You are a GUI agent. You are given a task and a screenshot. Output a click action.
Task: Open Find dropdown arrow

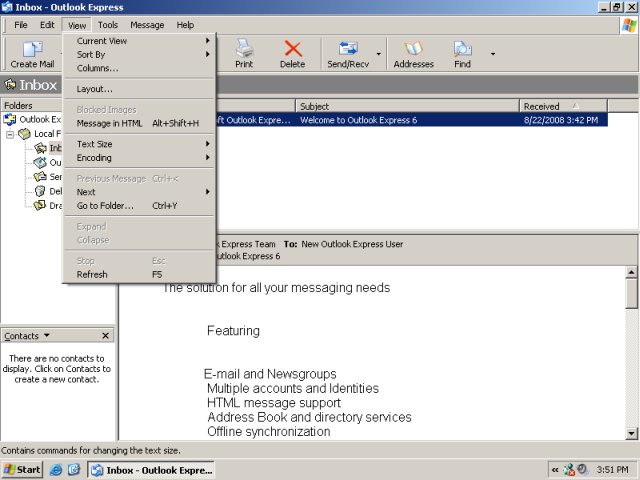coord(493,54)
